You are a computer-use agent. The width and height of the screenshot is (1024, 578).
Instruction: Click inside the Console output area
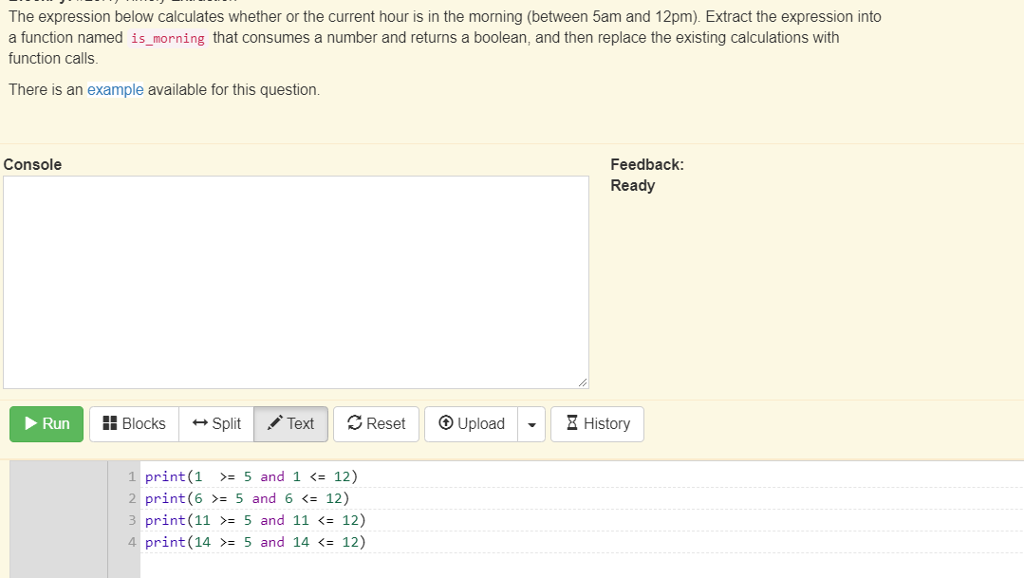pyautogui.click(x=296, y=282)
